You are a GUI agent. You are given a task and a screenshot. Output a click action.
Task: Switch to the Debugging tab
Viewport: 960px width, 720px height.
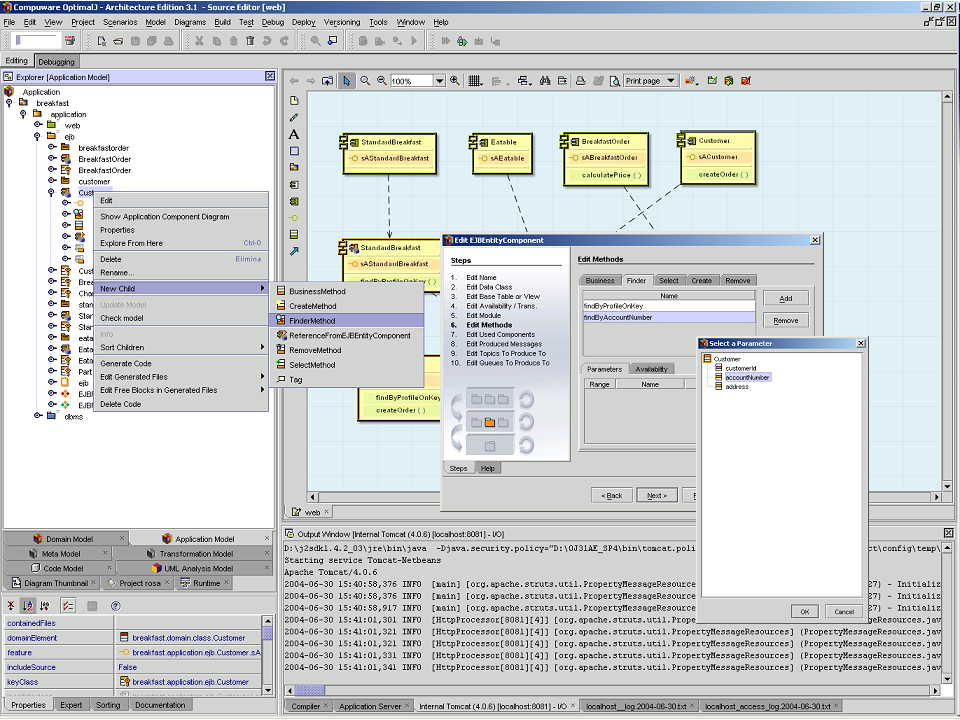pyautogui.click(x=56, y=62)
